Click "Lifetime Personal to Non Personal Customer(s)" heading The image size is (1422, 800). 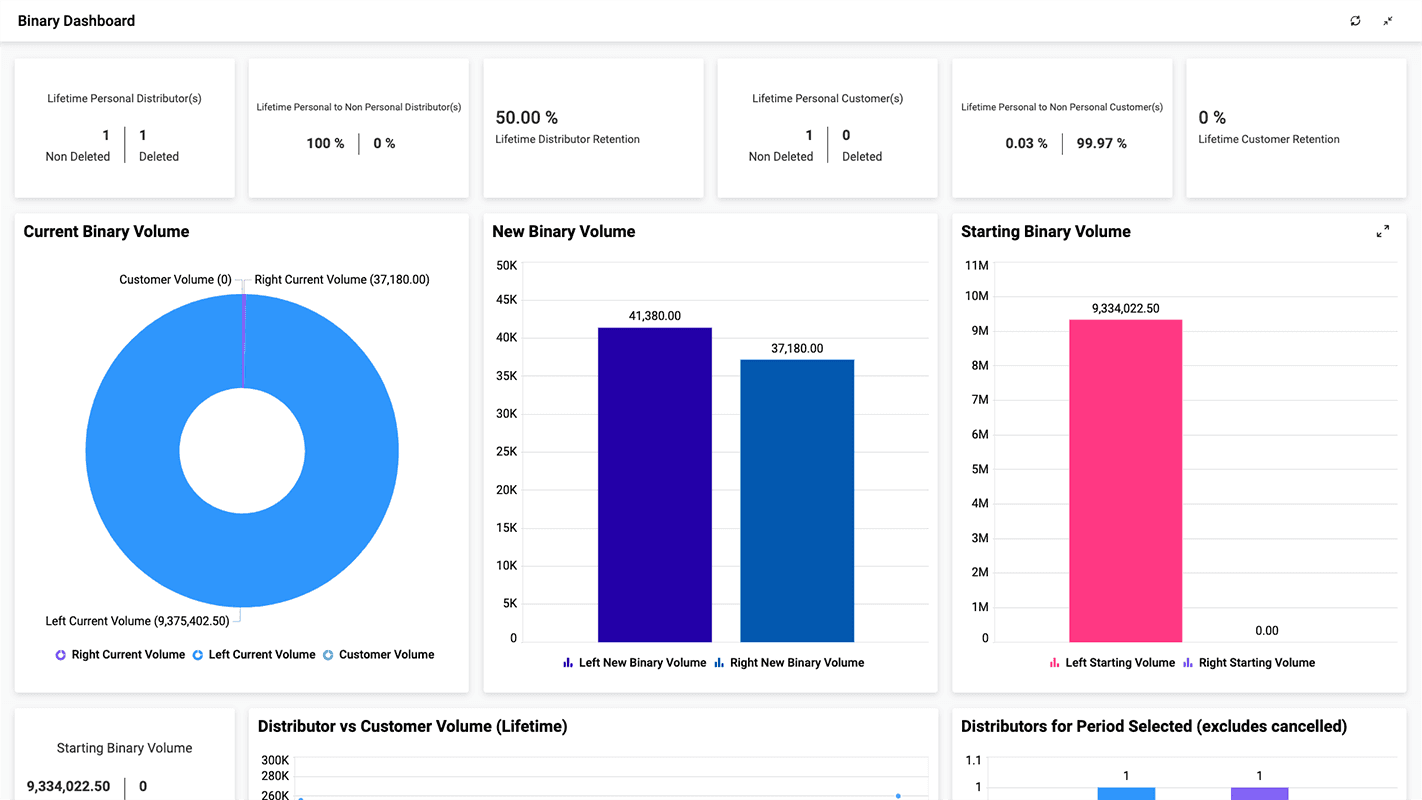tap(1062, 107)
